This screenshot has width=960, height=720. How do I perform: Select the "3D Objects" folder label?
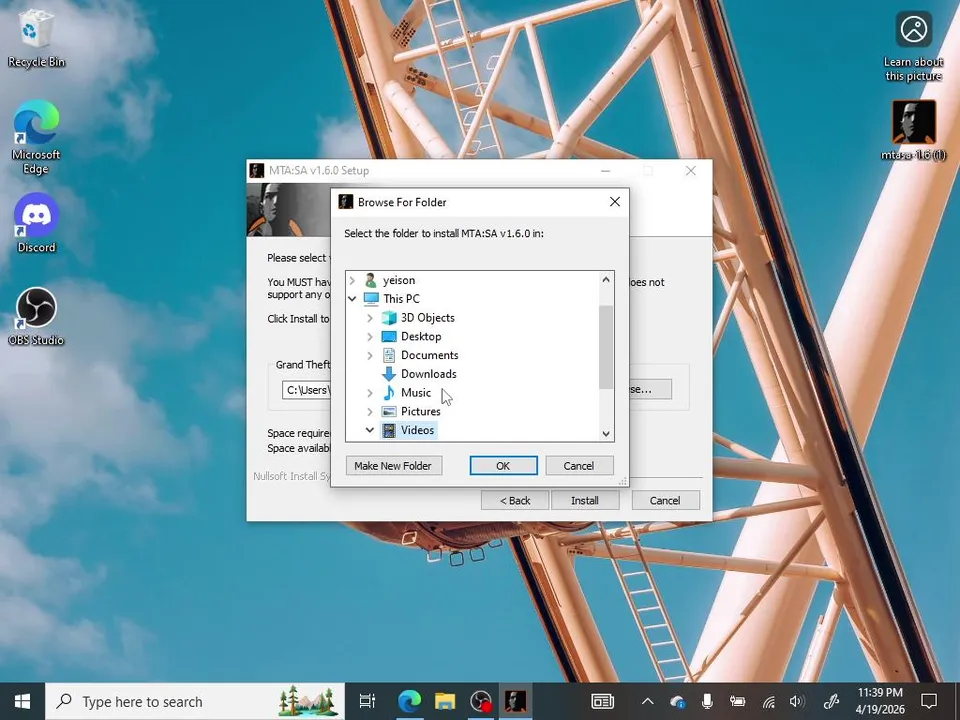pos(428,318)
